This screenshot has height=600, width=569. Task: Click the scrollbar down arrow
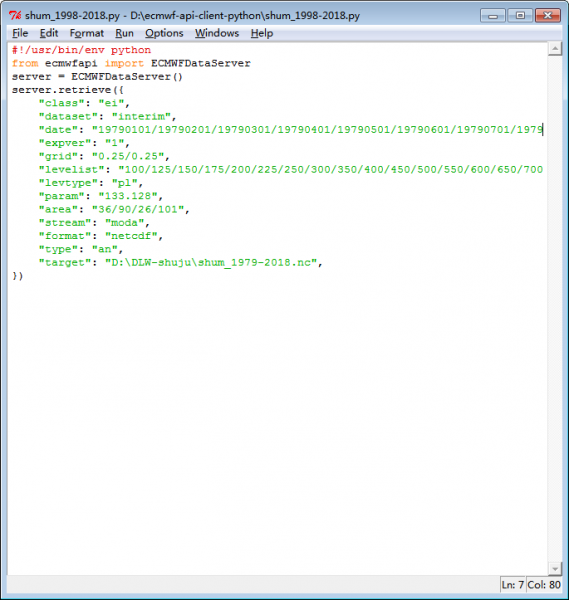point(555,568)
